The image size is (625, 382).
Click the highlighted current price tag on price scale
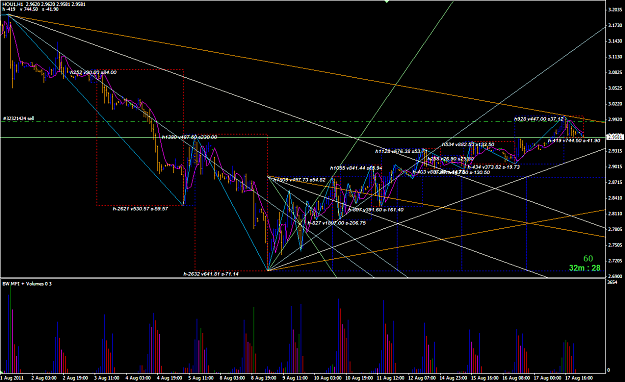click(x=614, y=137)
